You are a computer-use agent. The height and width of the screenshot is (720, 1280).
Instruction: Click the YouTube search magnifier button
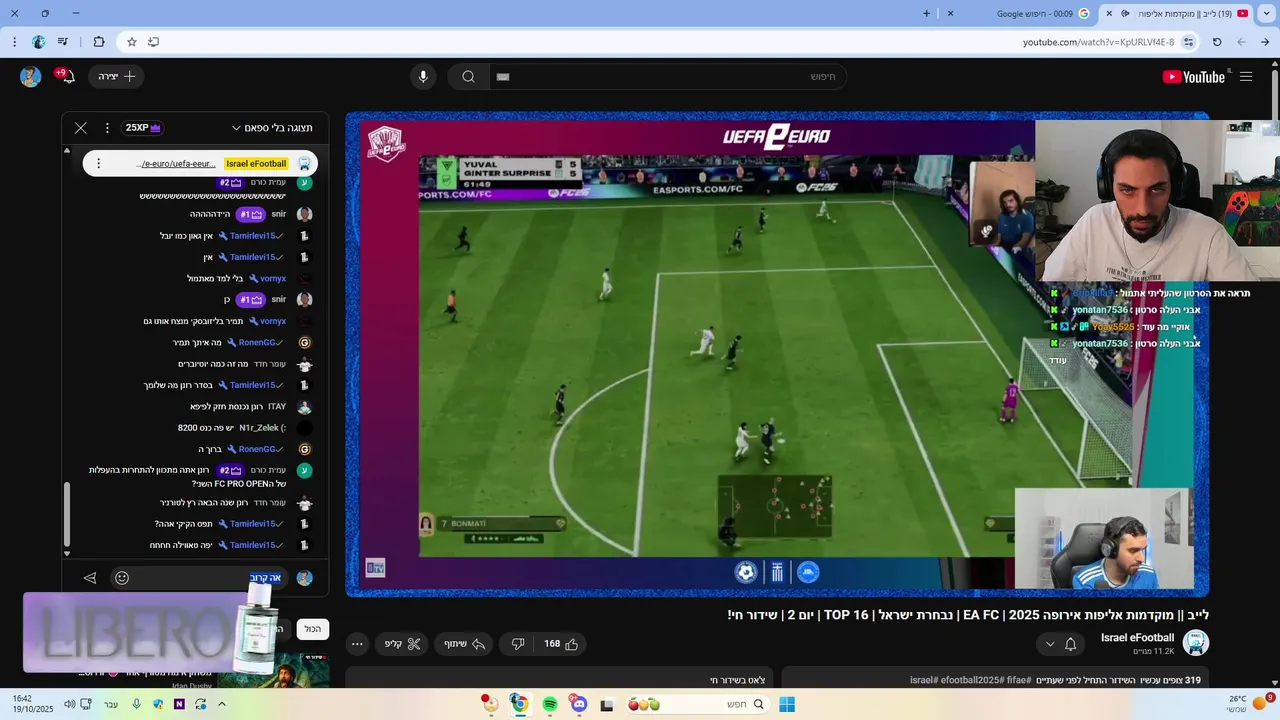point(468,77)
